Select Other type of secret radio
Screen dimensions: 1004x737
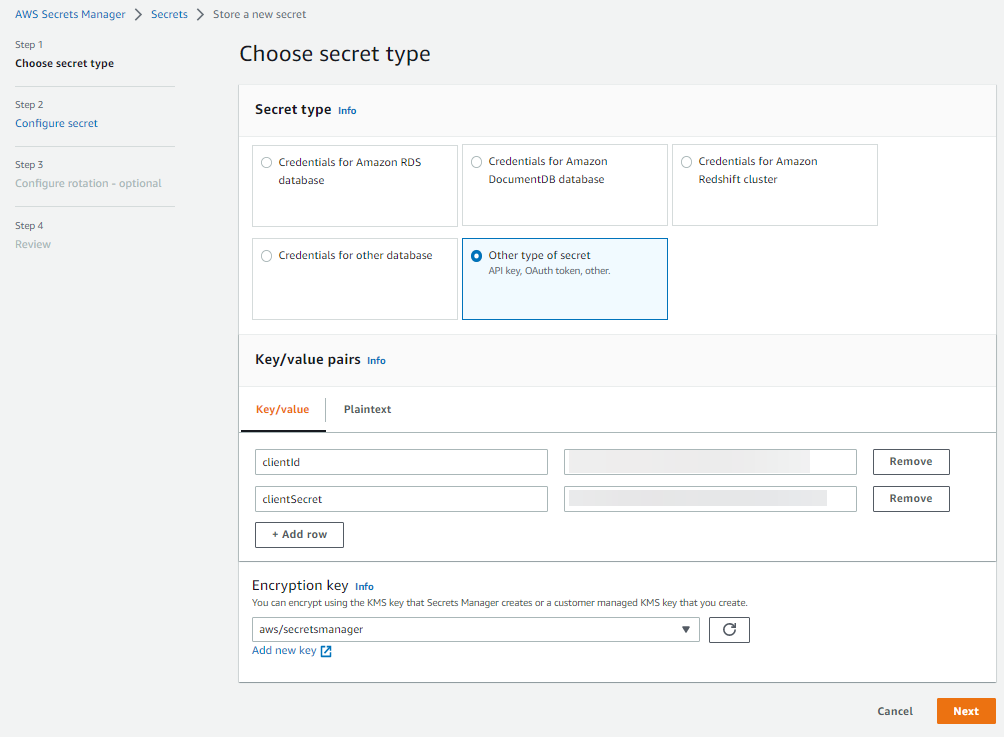point(476,256)
